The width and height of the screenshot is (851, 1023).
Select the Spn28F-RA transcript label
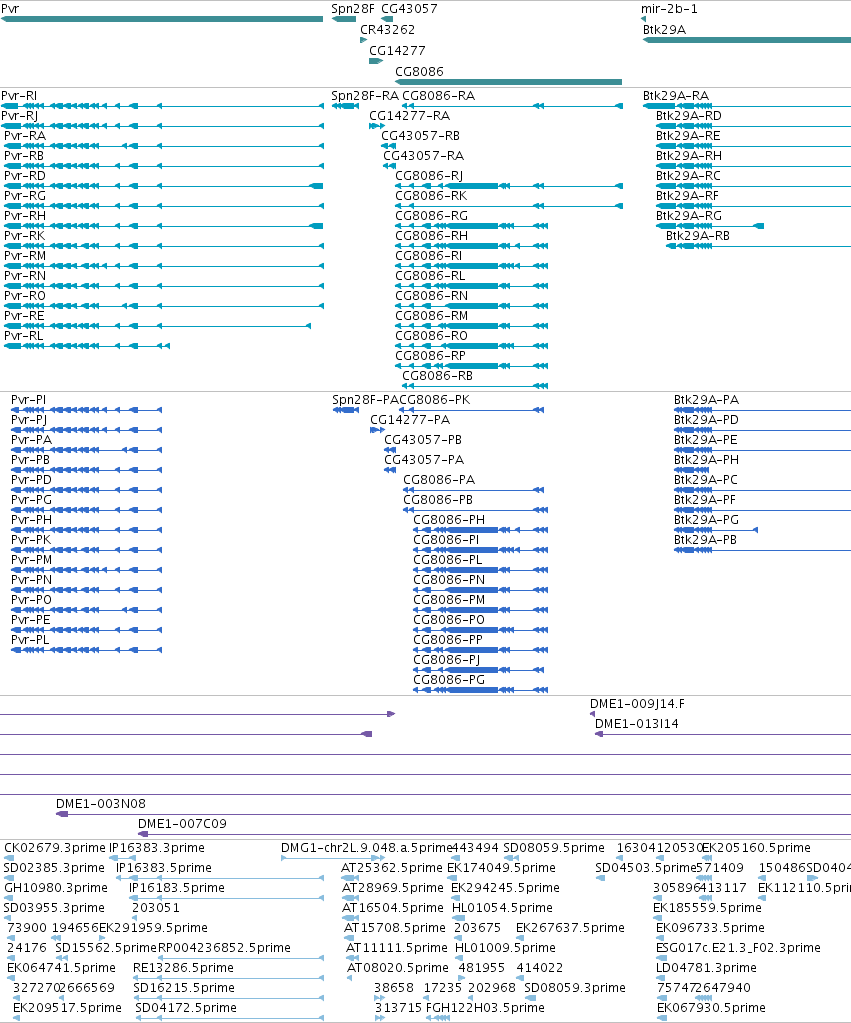(365, 96)
